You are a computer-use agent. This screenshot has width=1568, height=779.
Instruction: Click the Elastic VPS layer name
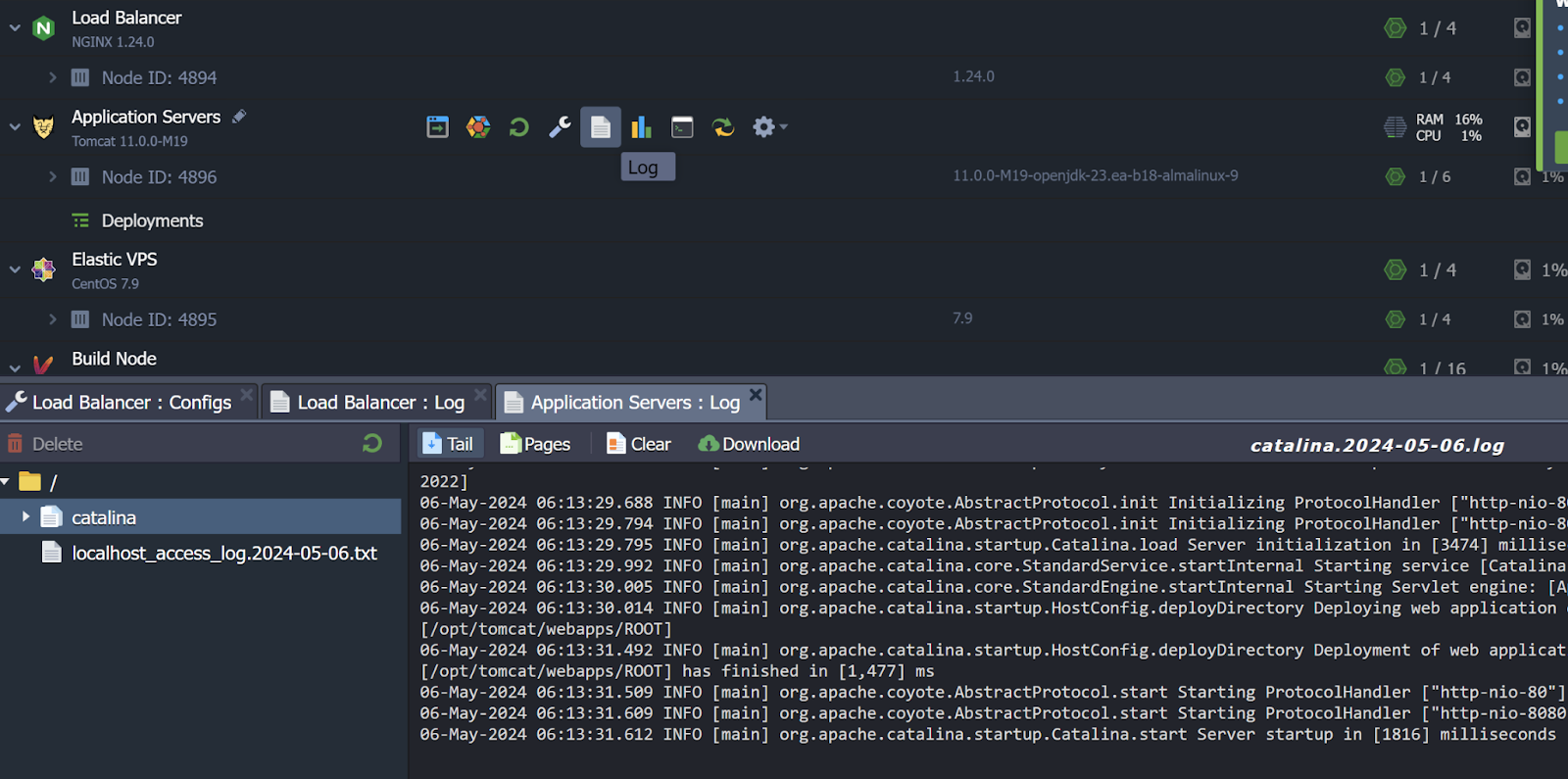pyautogui.click(x=114, y=259)
